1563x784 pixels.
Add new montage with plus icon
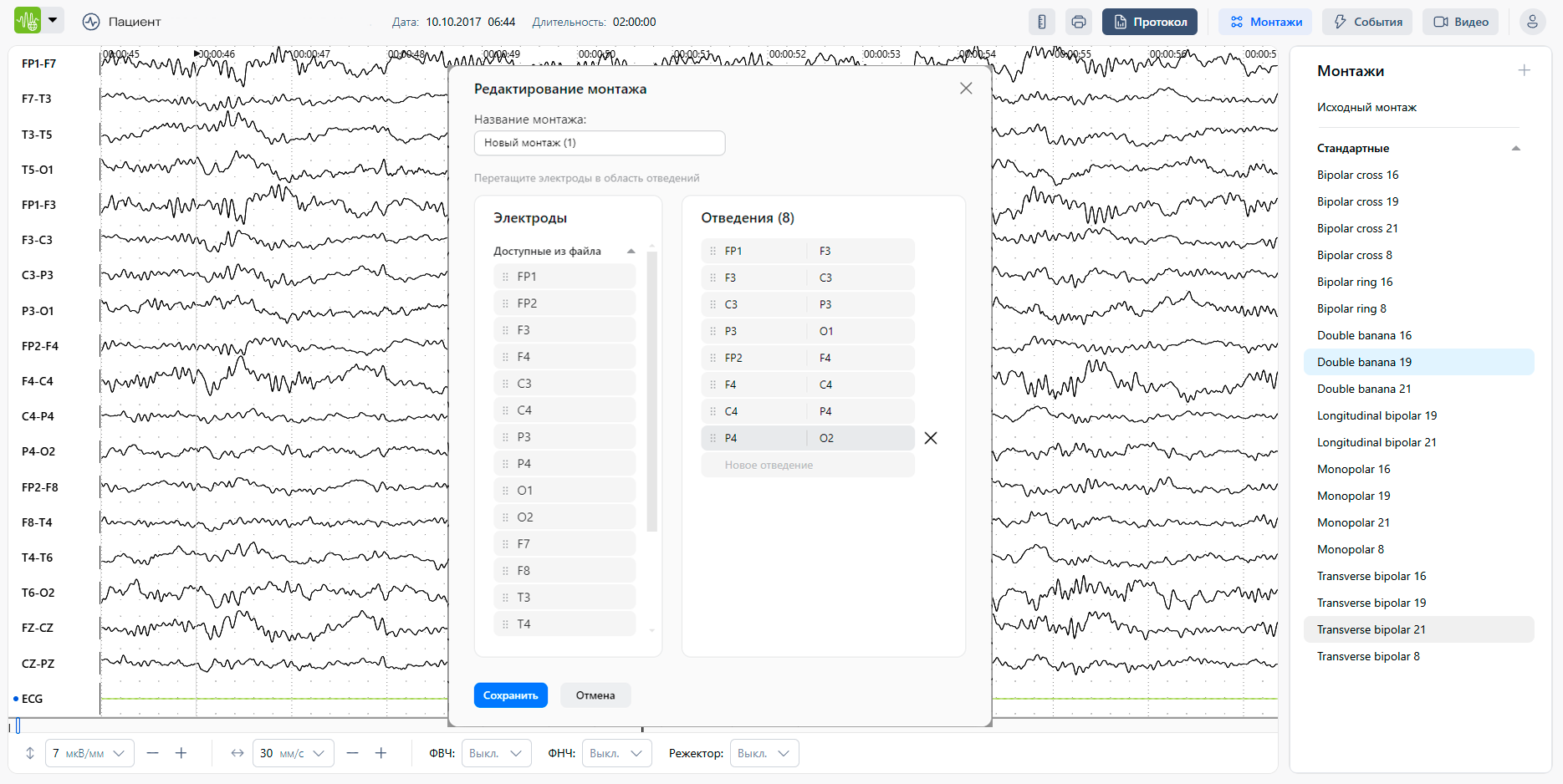point(1524,71)
